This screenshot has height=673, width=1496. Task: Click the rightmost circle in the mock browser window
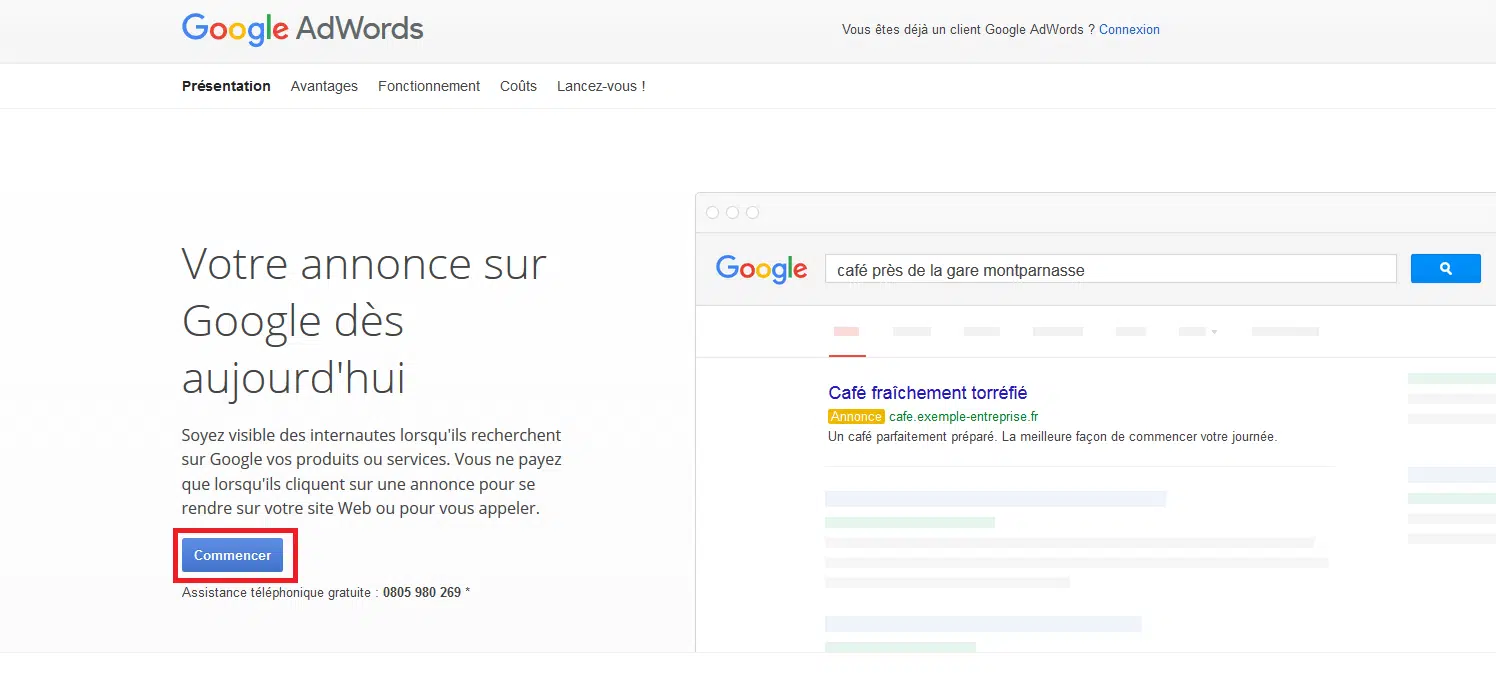pyautogui.click(x=752, y=212)
